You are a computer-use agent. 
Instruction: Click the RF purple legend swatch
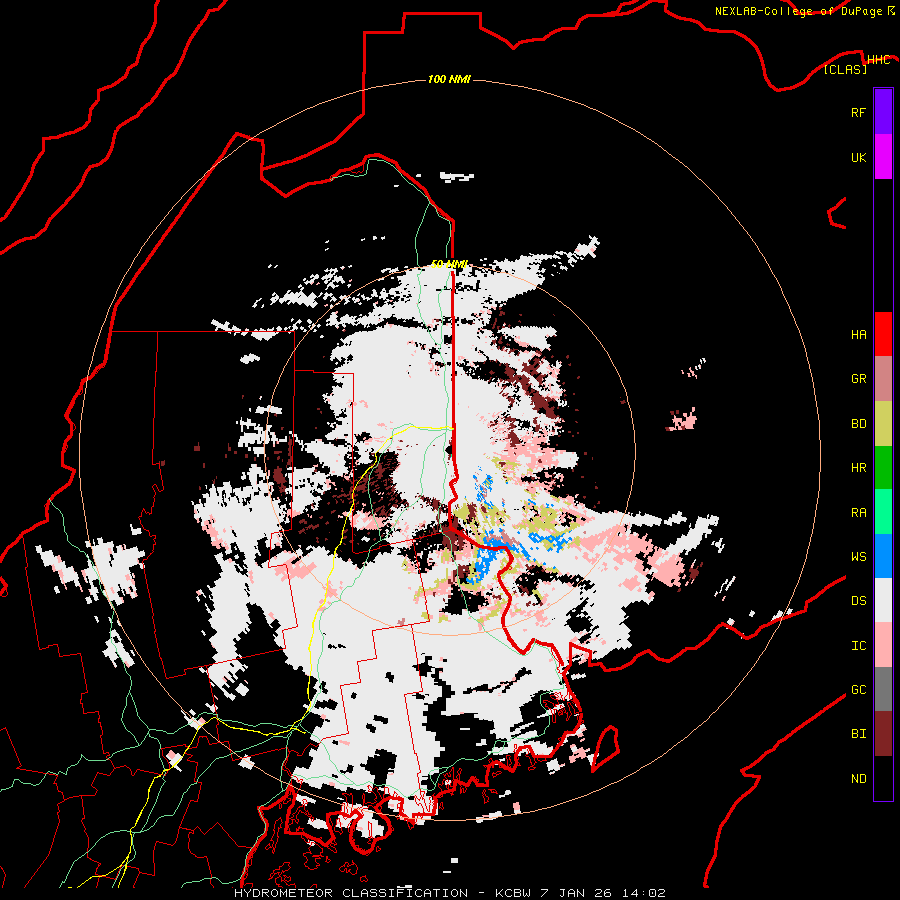pos(883,112)
